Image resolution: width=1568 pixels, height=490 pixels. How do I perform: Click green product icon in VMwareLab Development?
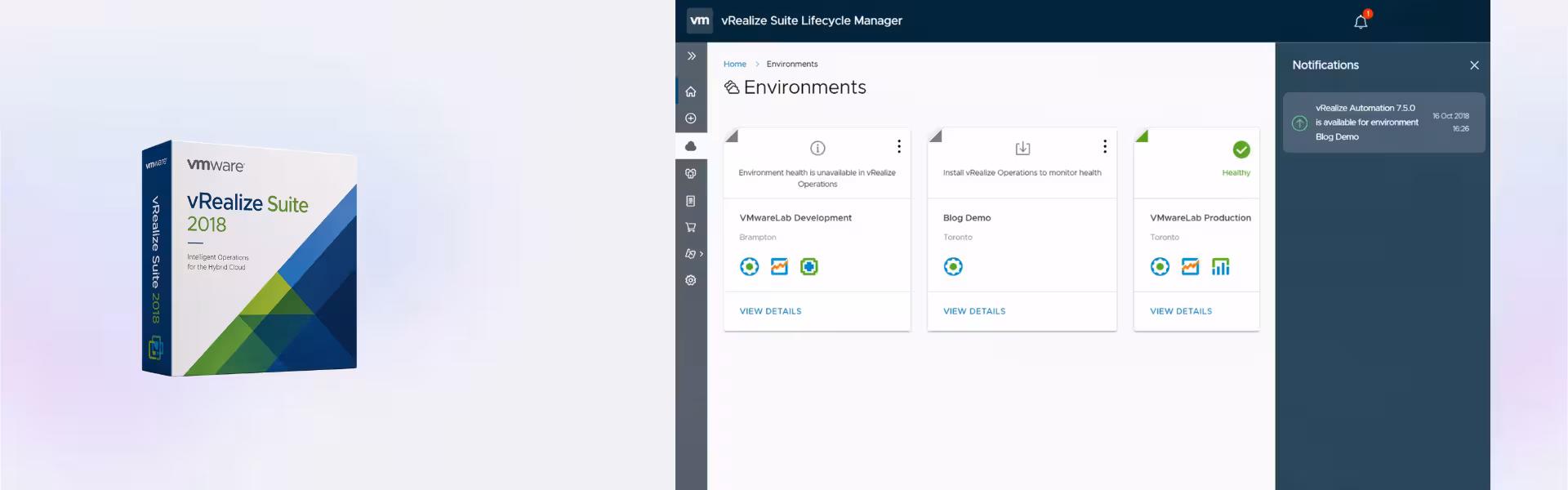click(809, 266)
